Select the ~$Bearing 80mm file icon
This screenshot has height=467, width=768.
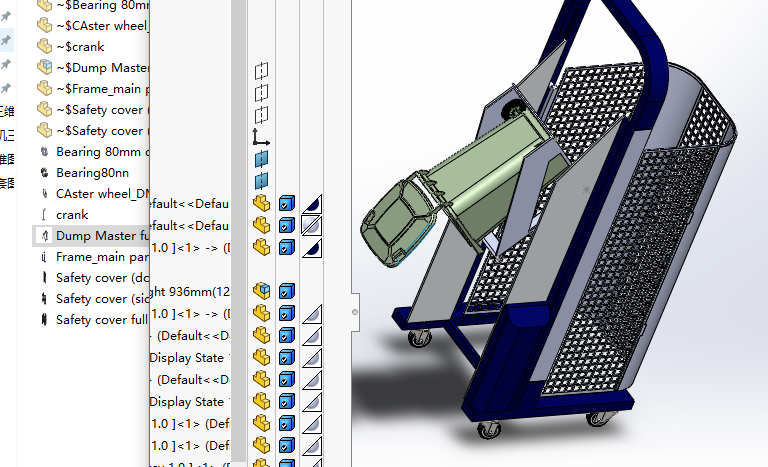click(x=45, y=5)
